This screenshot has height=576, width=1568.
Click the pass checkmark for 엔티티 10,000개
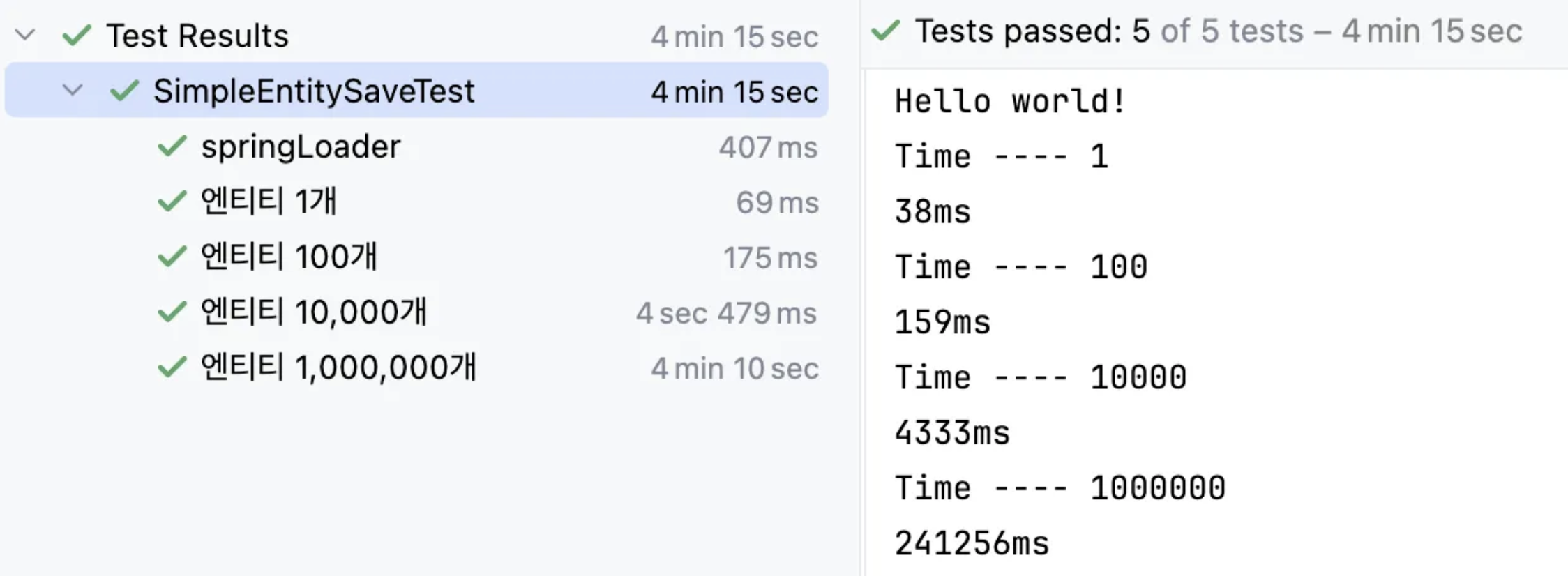point(172,312)
